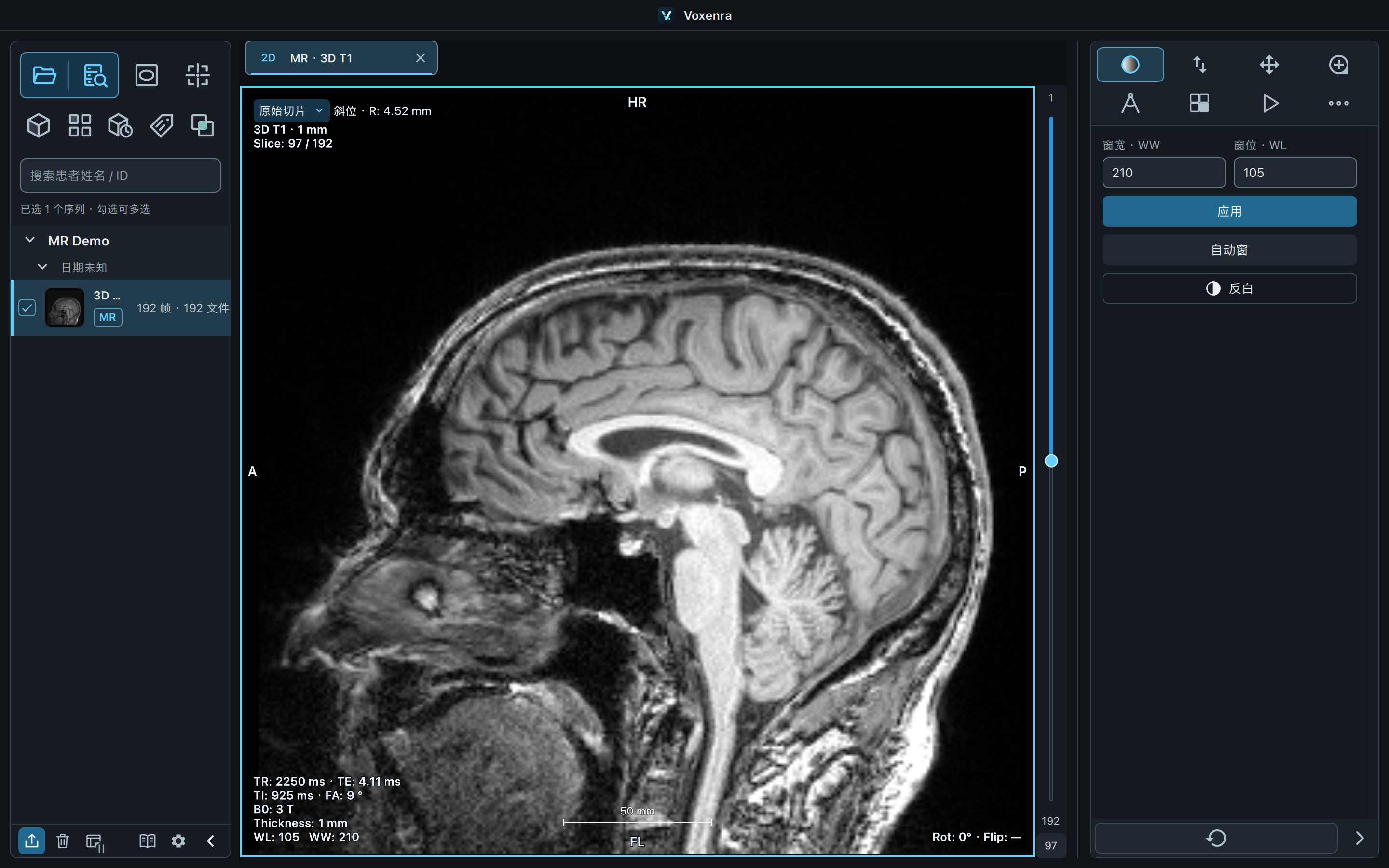Toggle the 反白 invert button
1389x868 pixels.
(x=1229, y=288)
